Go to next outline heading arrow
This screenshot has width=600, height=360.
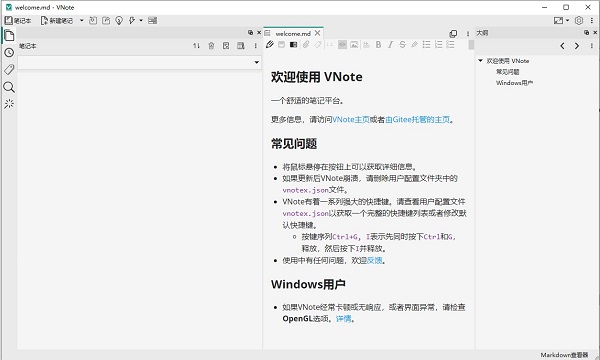click(x=577, y=46)
